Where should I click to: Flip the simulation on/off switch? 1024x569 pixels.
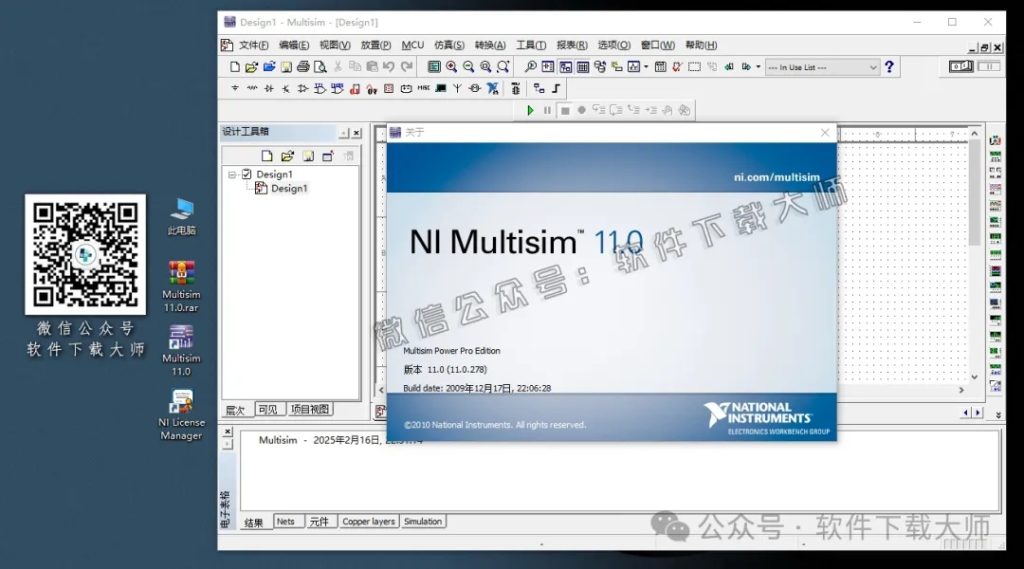(x=961, y=67)
